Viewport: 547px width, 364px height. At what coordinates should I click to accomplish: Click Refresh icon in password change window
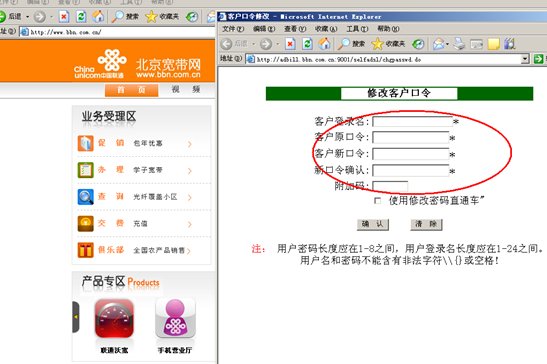click(307, 44)
